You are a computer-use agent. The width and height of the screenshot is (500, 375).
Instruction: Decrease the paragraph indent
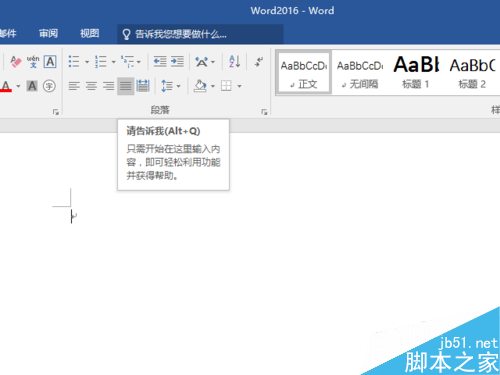160,62
